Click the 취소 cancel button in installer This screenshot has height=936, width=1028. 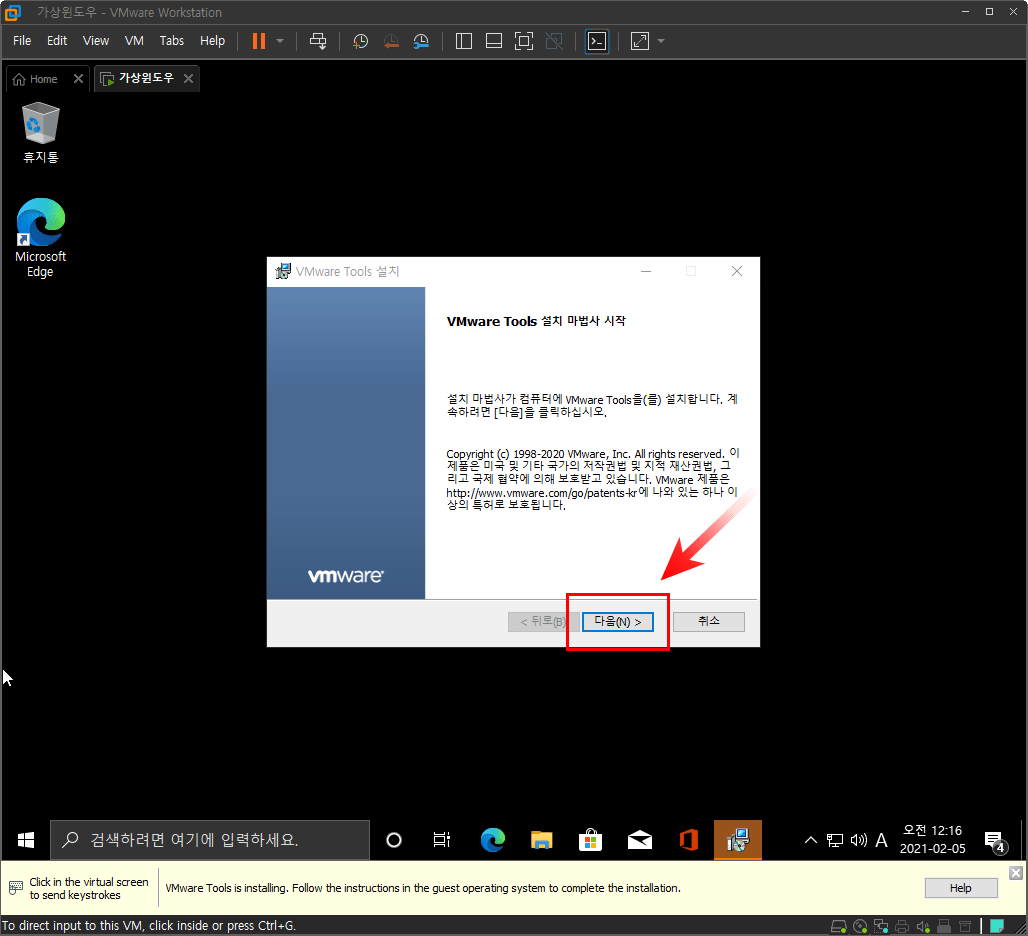[709, 621]
